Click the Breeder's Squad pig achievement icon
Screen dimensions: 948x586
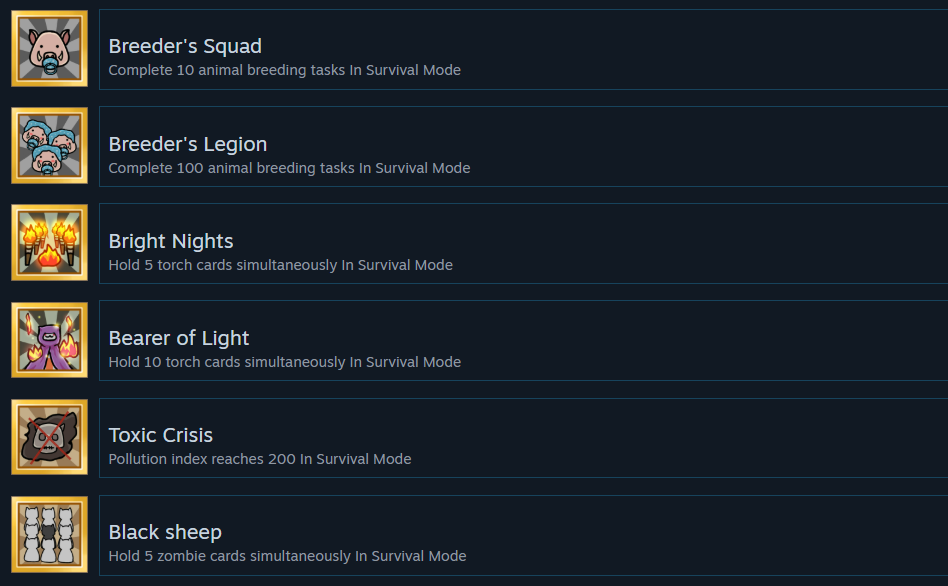click(49, 48)
